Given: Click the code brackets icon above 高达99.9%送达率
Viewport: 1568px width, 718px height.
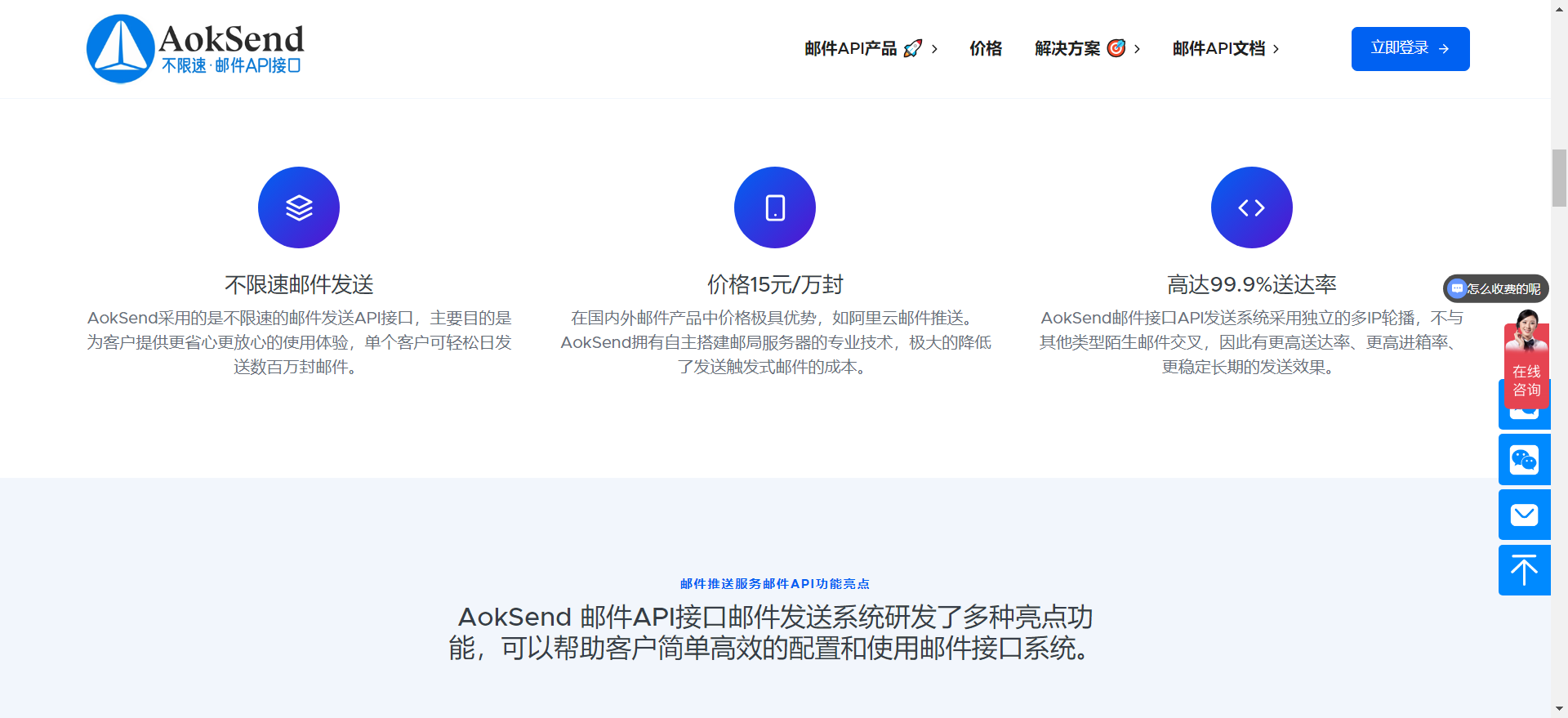Looking at the screenshot, I should coord(1251,207).
